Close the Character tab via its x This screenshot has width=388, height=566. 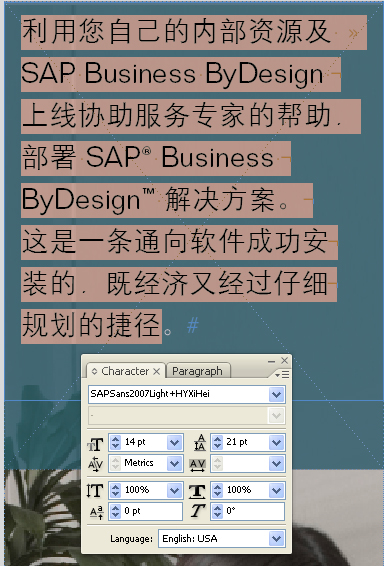coord(156,371)
